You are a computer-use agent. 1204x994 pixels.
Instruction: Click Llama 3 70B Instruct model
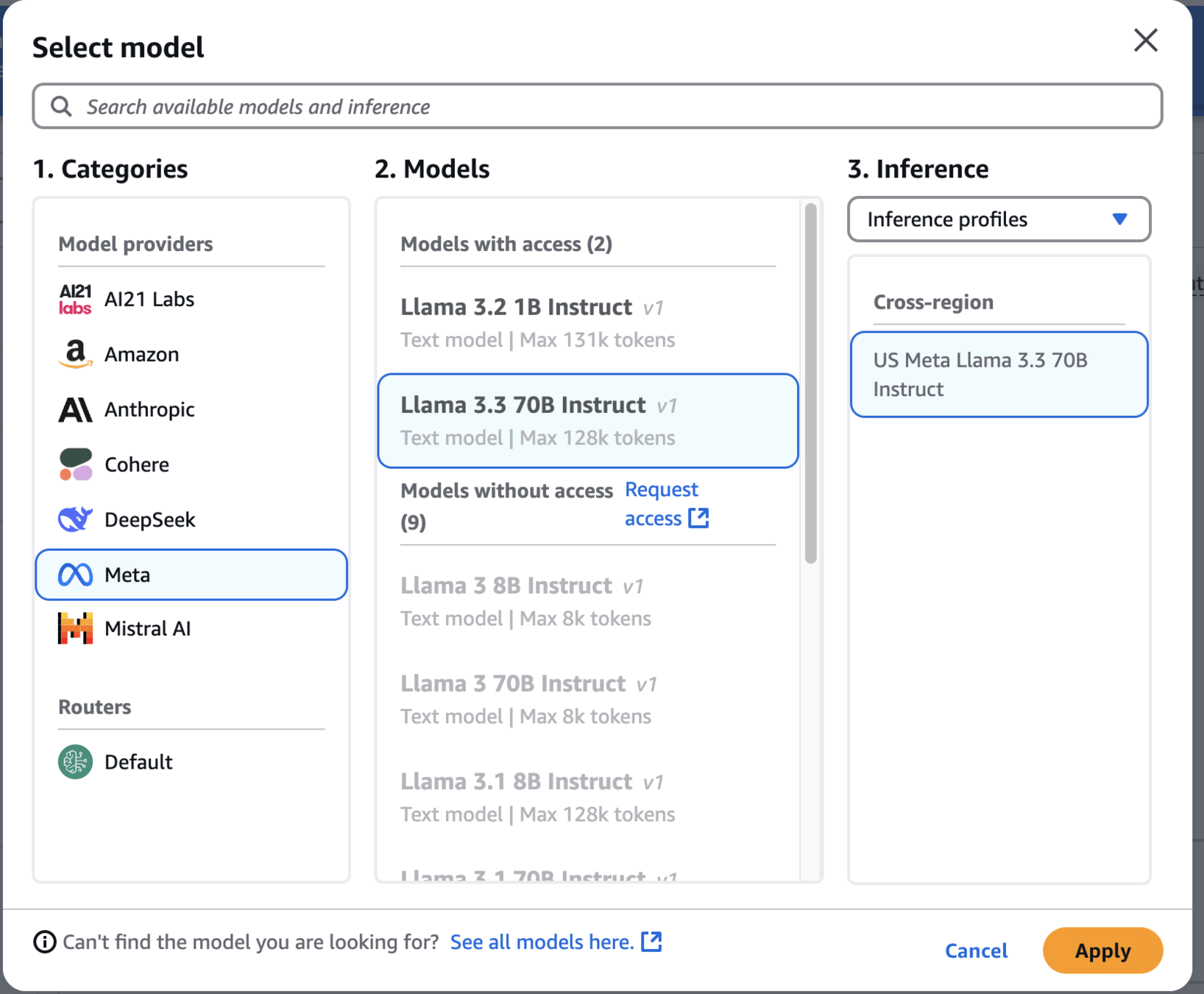[x=588, y=699]
